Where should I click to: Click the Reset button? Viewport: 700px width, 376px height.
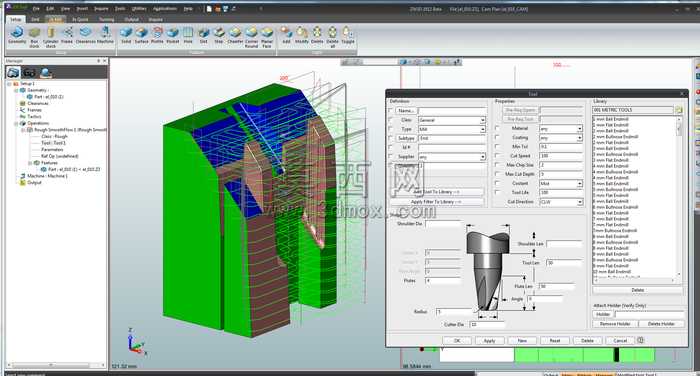click(x=554, y=340)
